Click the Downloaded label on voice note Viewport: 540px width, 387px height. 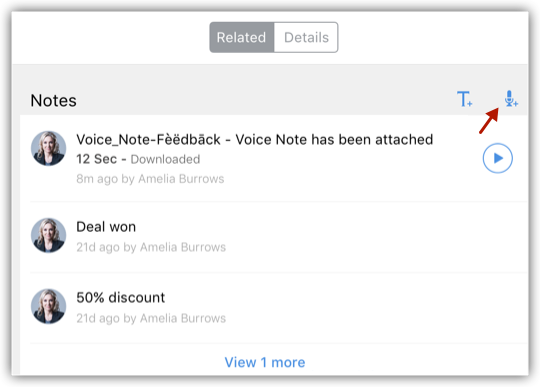point(165,159)
